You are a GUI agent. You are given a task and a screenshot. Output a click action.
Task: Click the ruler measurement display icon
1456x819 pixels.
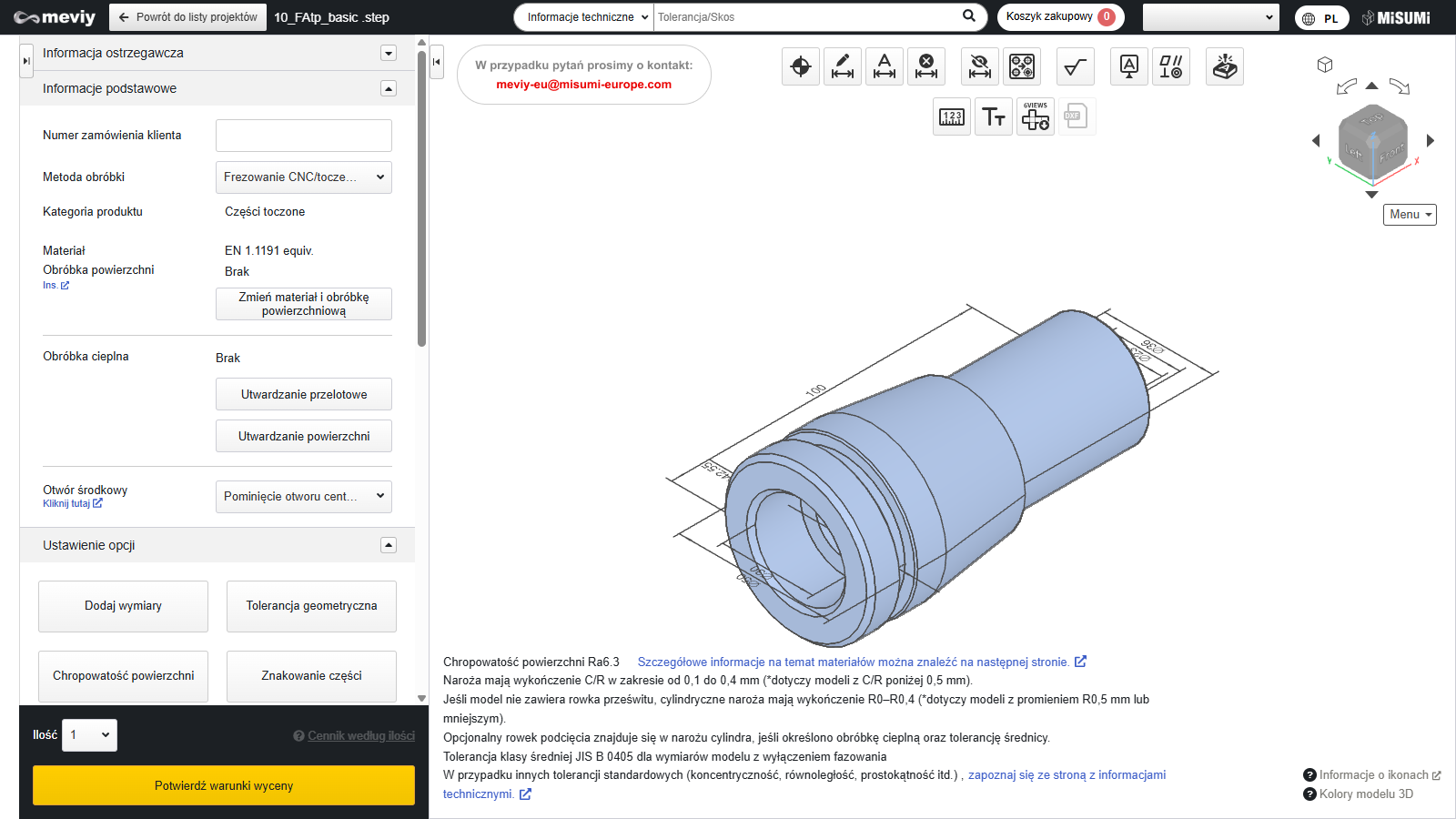[x=952, y=116]
